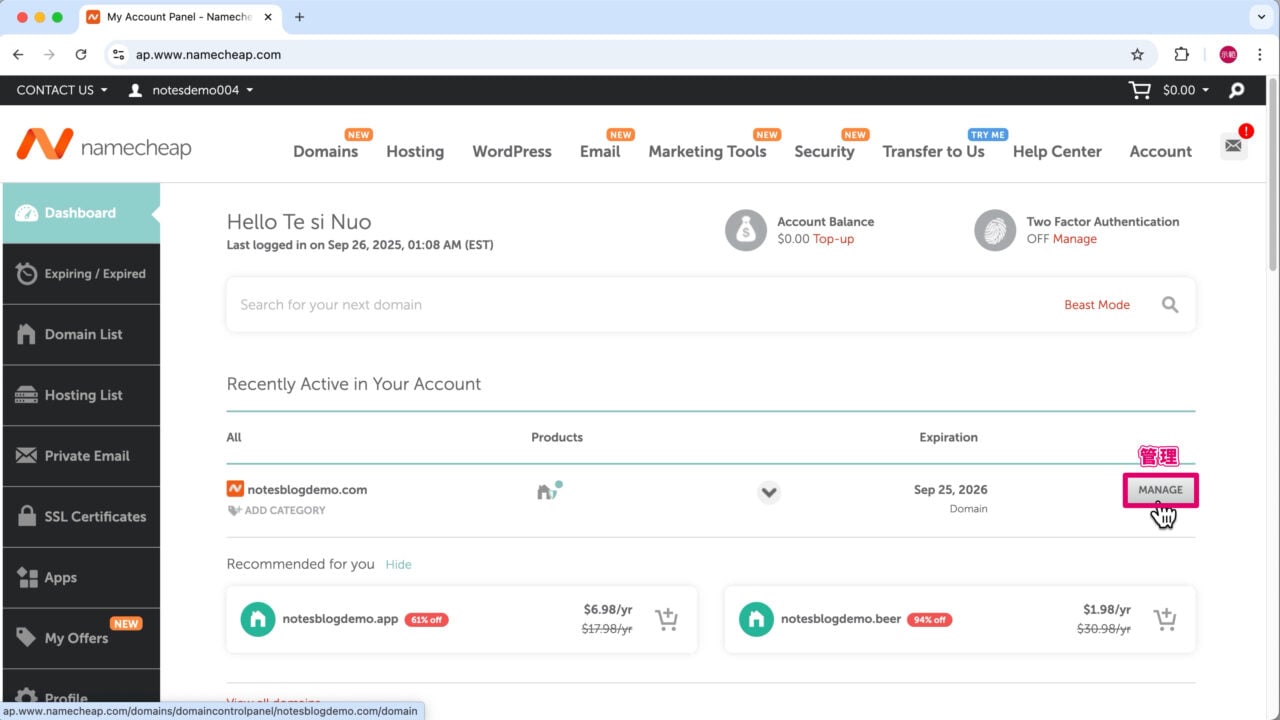1280x720 pixels.
Task: Hide the Recommended for you section
Action: tap(398, 564)
